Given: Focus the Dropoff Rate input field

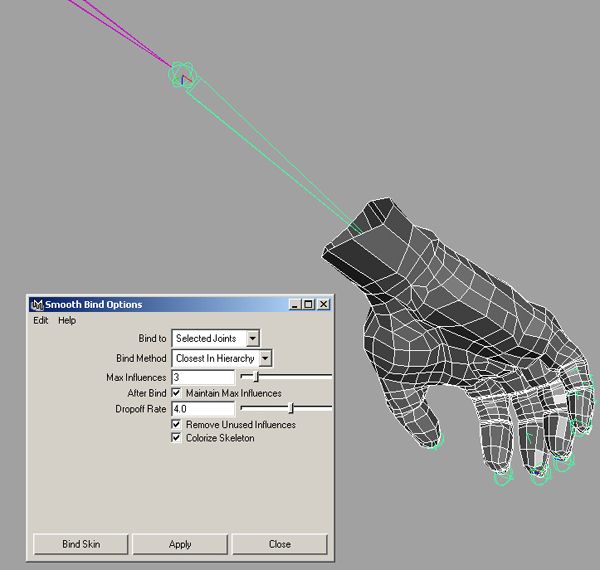Looking at the screenshot, I should 203,409.
